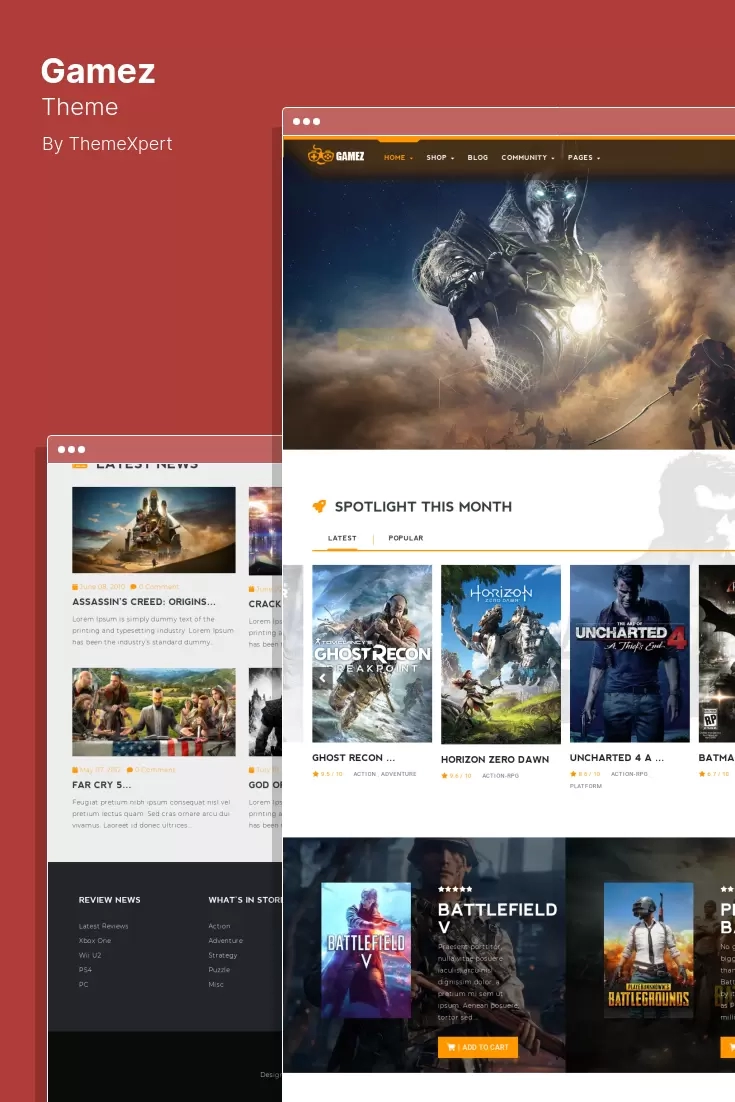Open the Uncharted 4 cover image
This screenshot has width=735, height=1102.
point(630,654)
